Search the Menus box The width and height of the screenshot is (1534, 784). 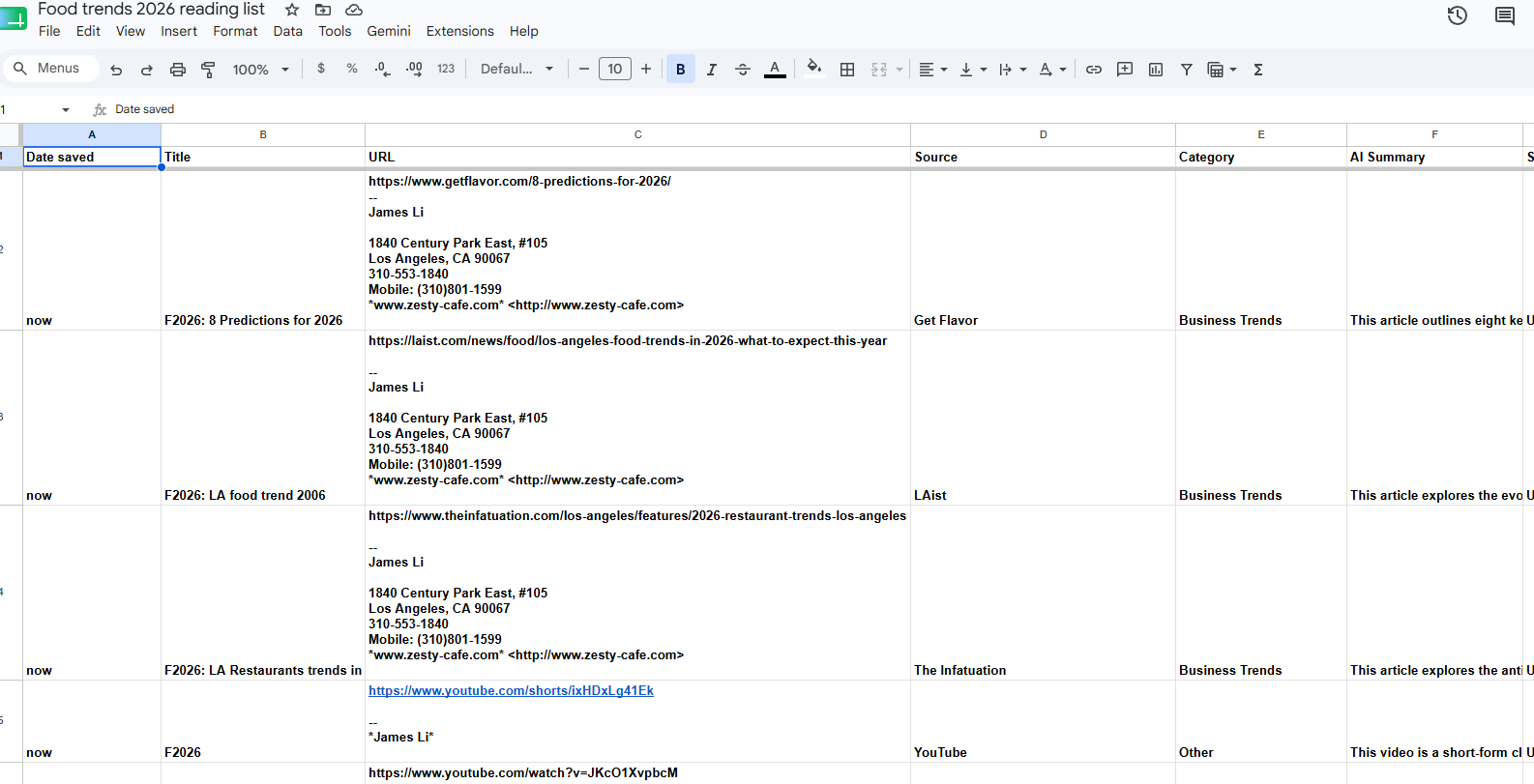(50, 69)
